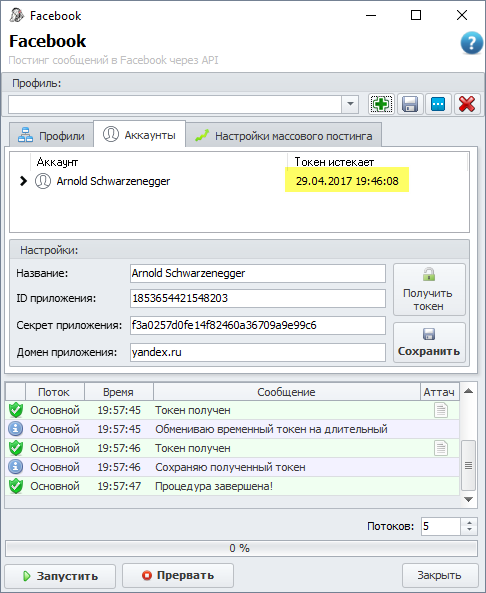Click the 0 % progress bar

pos(241,548)
